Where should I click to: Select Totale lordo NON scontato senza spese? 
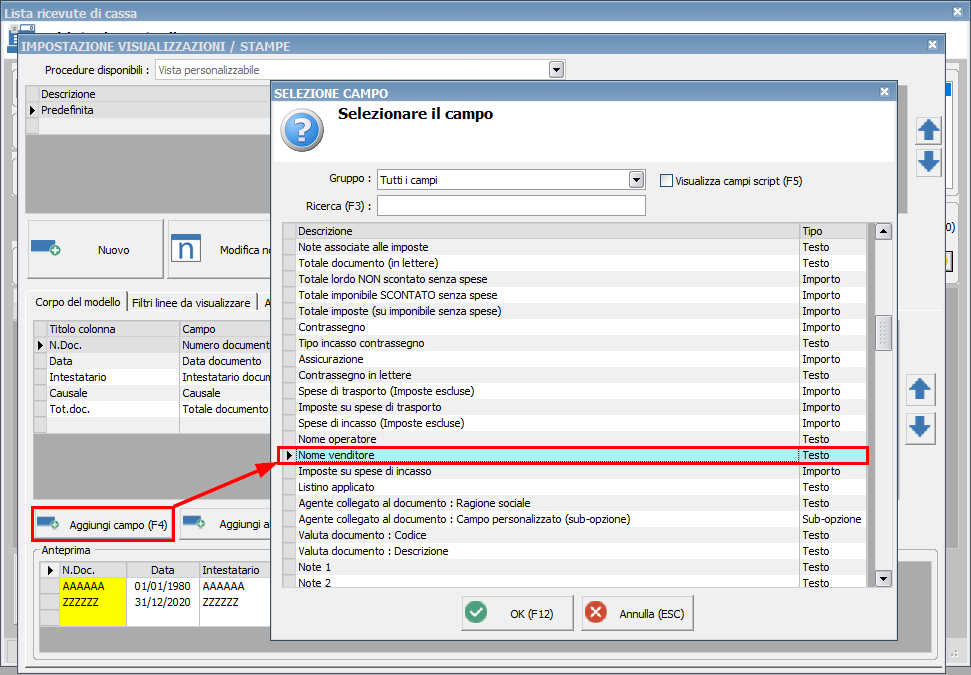pyautogui.click(x=574, y=279)
